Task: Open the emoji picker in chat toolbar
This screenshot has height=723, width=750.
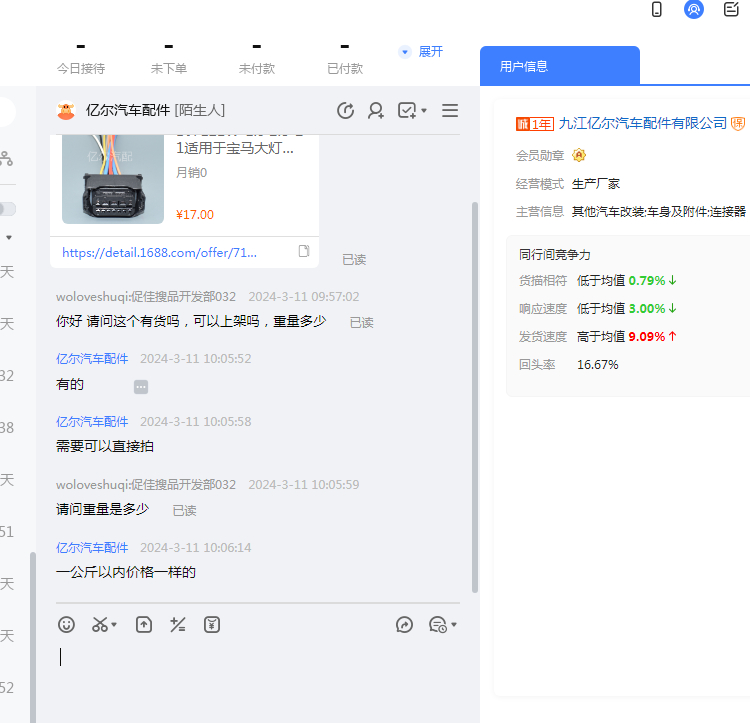Action: [66, 624]
